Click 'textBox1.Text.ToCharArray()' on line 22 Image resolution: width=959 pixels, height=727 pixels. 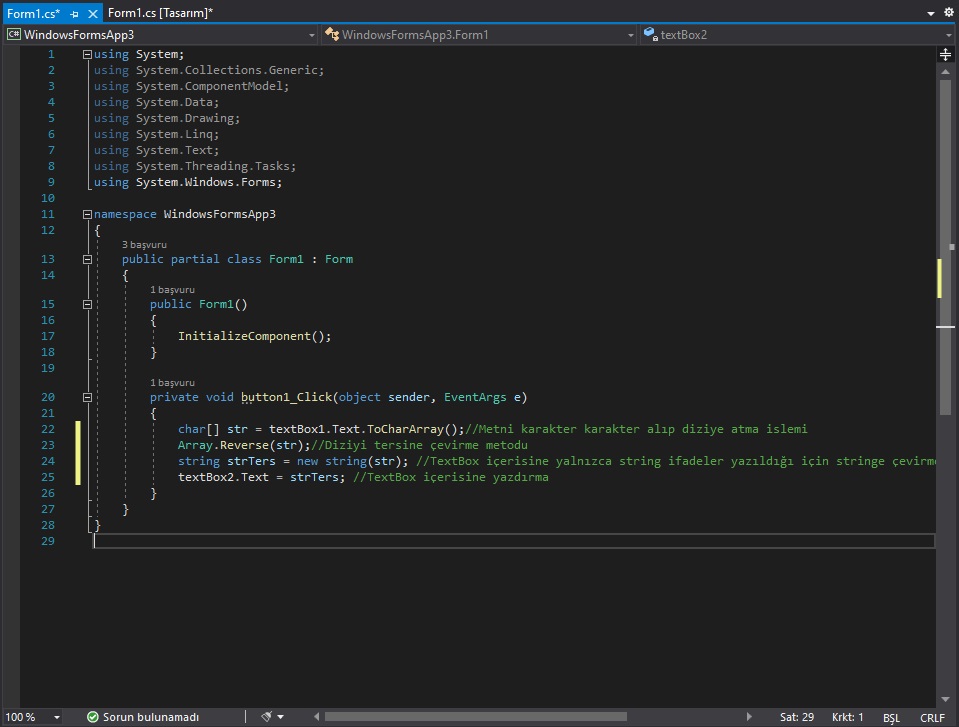(x=363, y=429)
